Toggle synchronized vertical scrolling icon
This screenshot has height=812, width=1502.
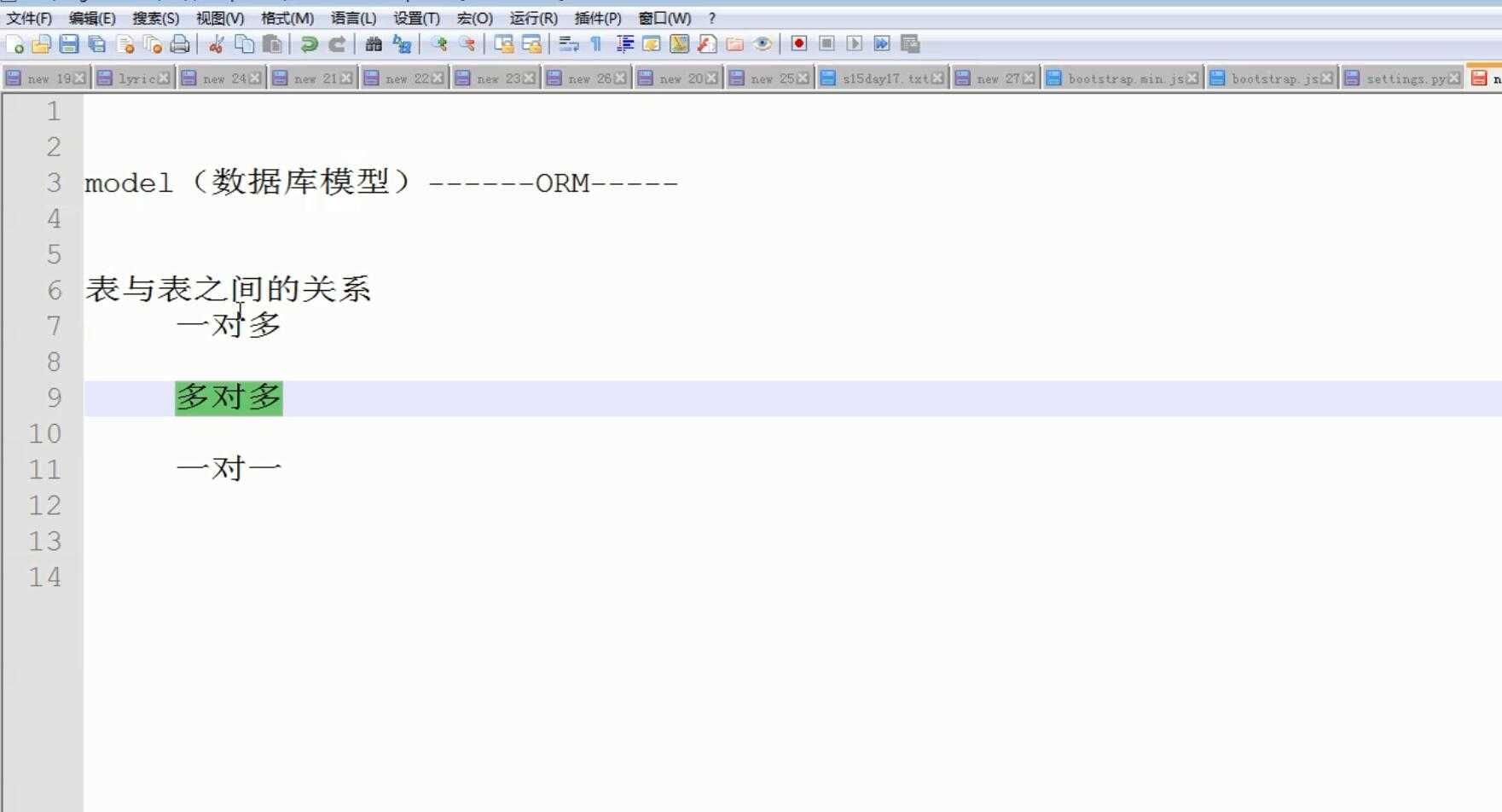tap(503, 44)
